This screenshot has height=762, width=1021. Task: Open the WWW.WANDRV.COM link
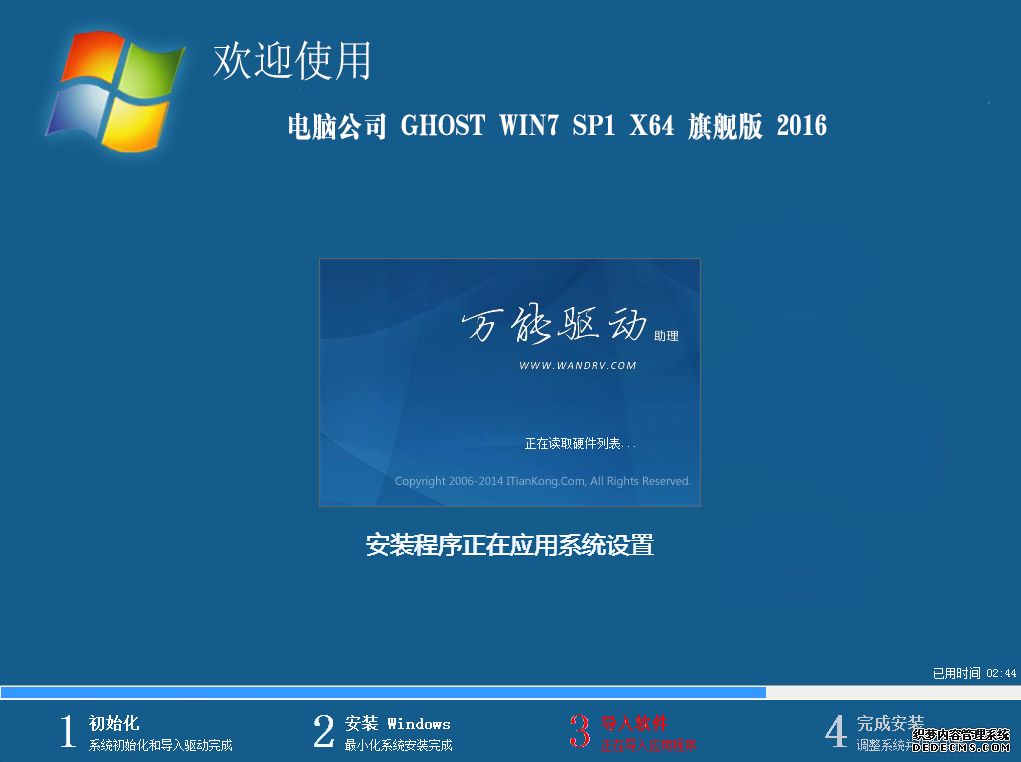pyautogui.click(x=578, y=365)
